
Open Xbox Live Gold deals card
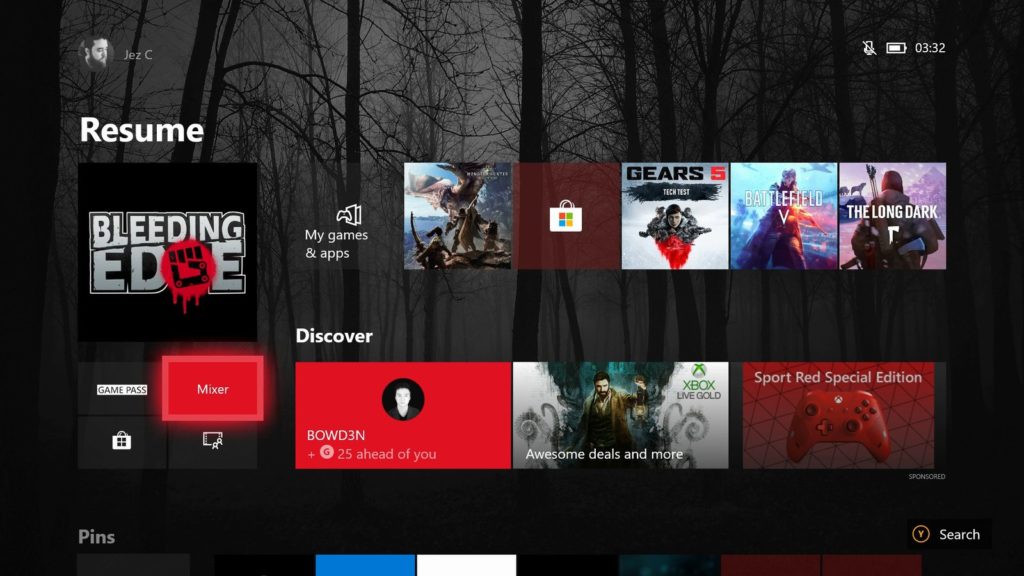click(620, 415)
